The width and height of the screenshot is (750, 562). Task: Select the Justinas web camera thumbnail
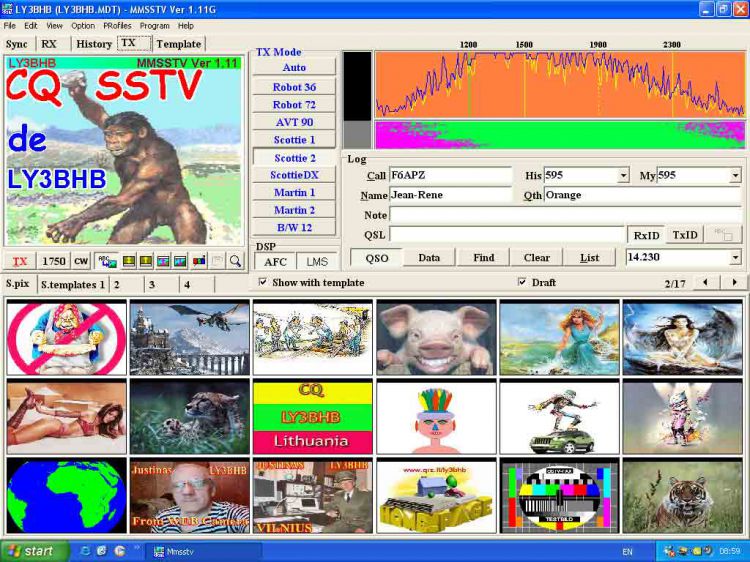coord(189,496)
